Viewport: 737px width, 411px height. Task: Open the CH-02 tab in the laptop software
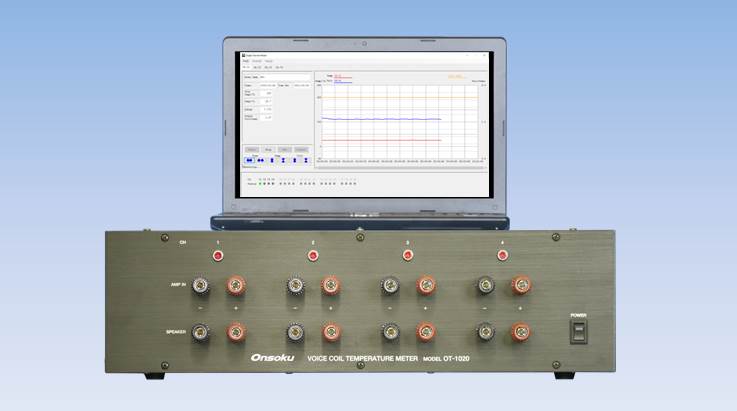click(258, 67)
